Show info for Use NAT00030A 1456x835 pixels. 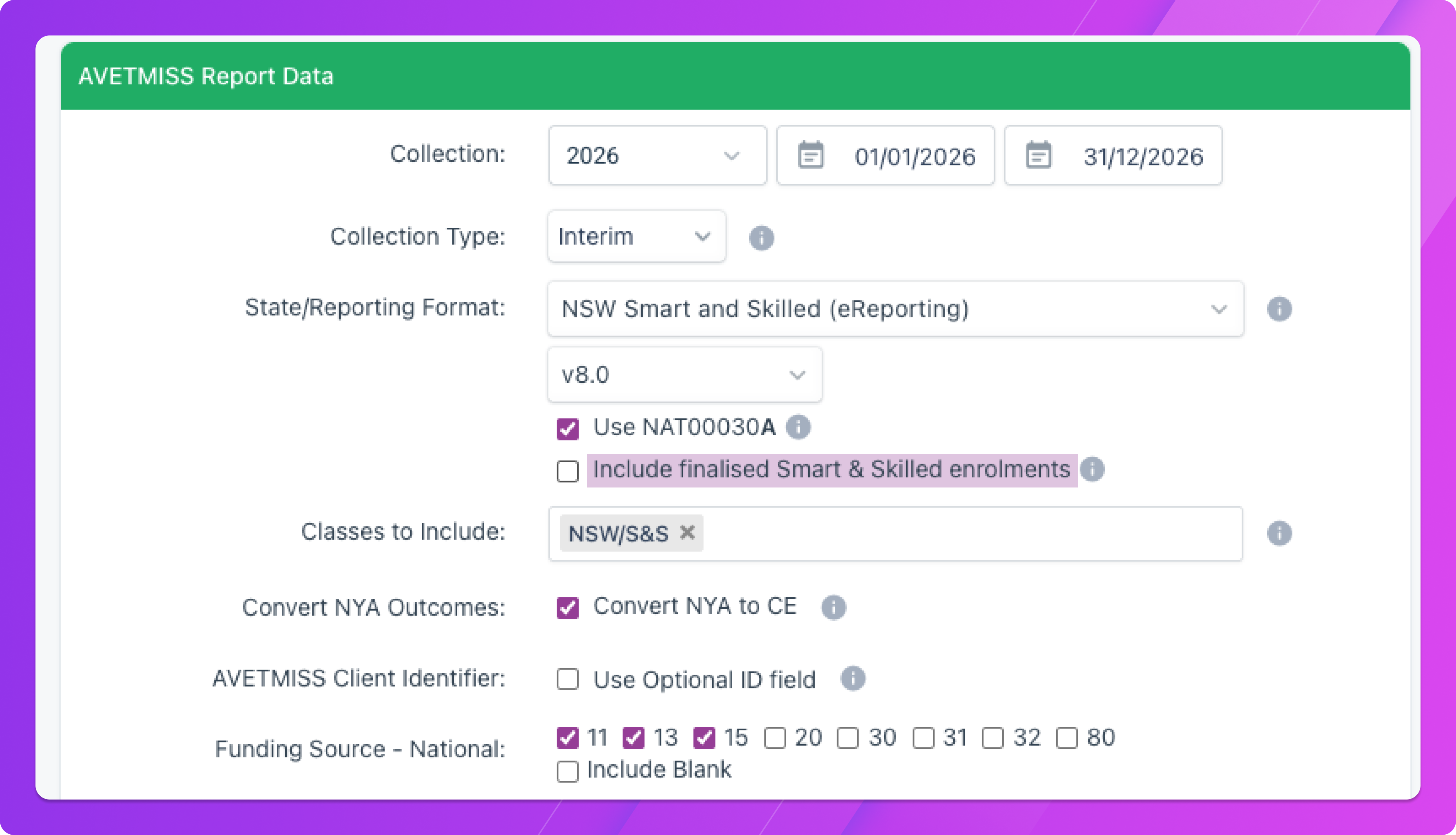[x=798, y=427]
